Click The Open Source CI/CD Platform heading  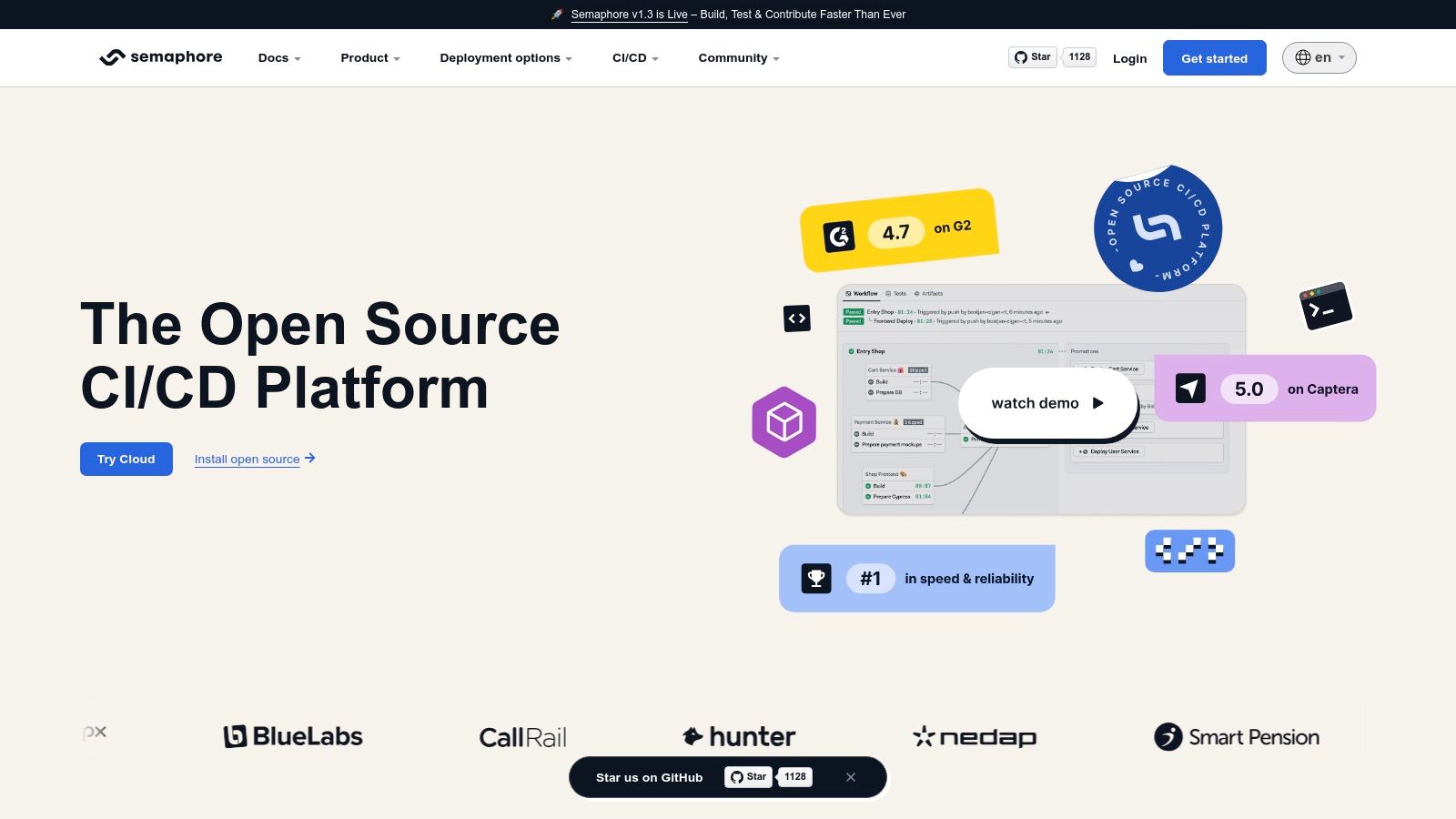coord(320,356)
